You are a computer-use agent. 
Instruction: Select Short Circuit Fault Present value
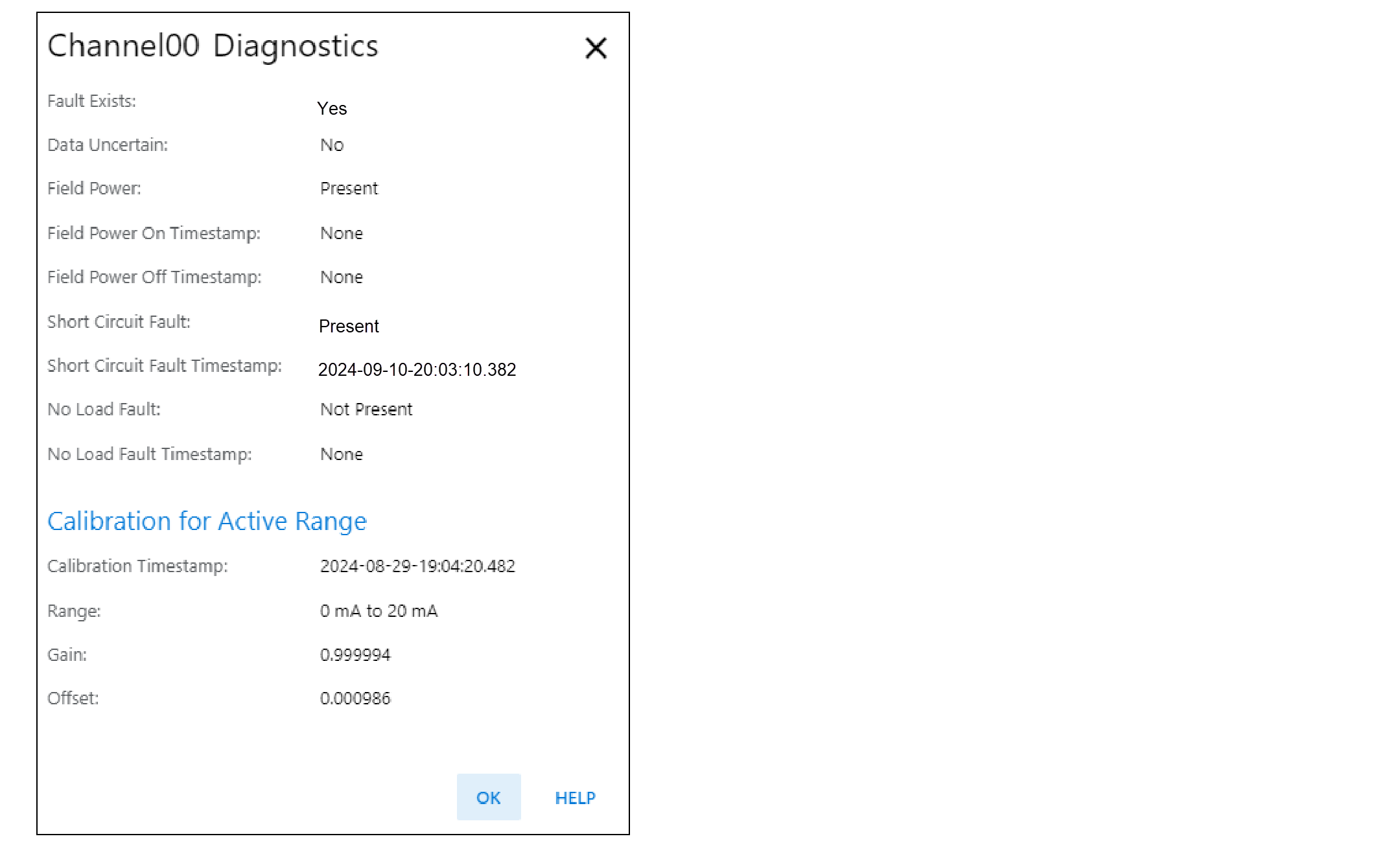click(x=349, y=326)
